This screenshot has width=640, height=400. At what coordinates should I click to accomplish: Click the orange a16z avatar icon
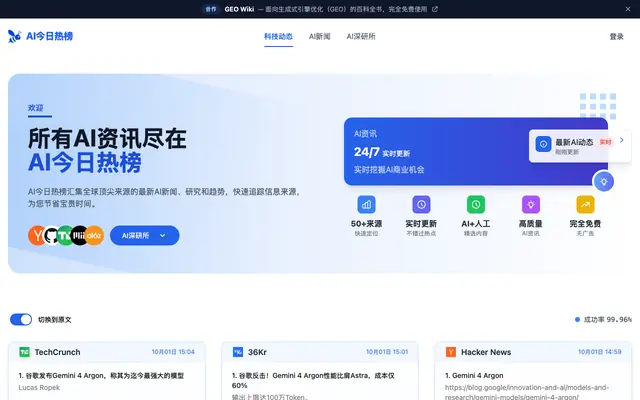tap(94, 236)
